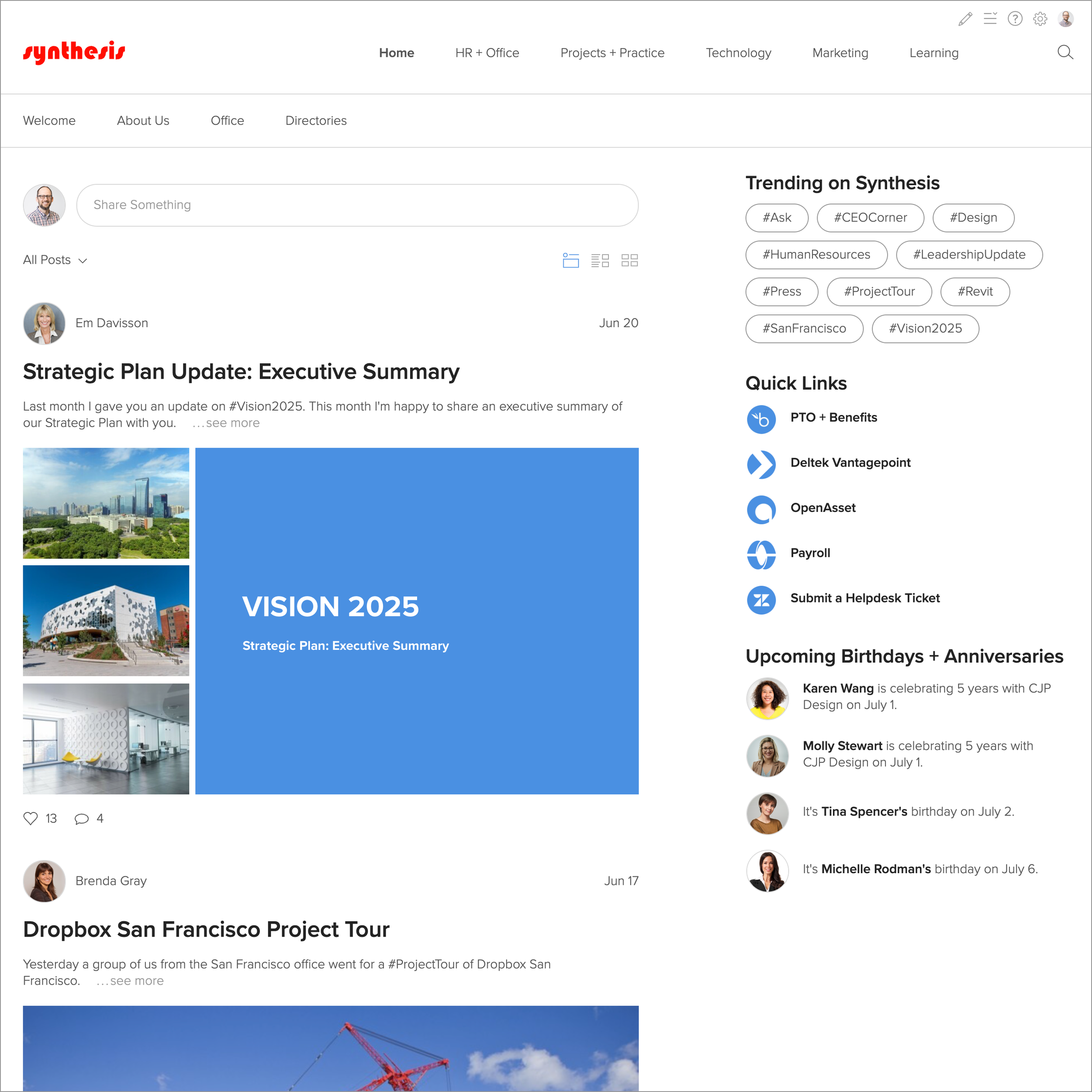Go to the Directories tab

tap(315, 121)
